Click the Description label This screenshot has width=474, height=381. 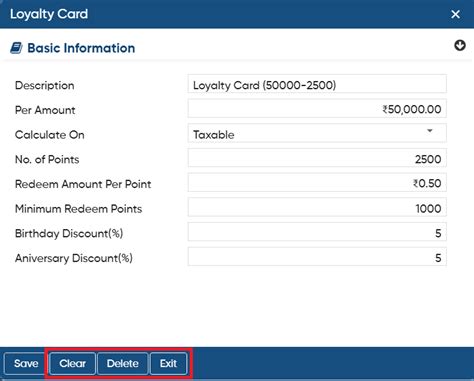(x=45, y=86)
